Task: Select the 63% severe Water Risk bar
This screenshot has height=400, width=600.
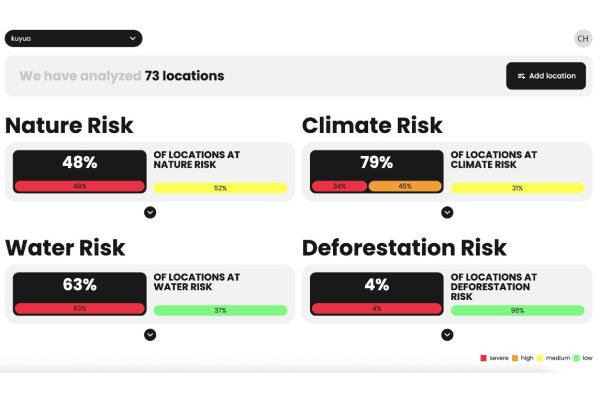Action: click(x=79, y=309)
